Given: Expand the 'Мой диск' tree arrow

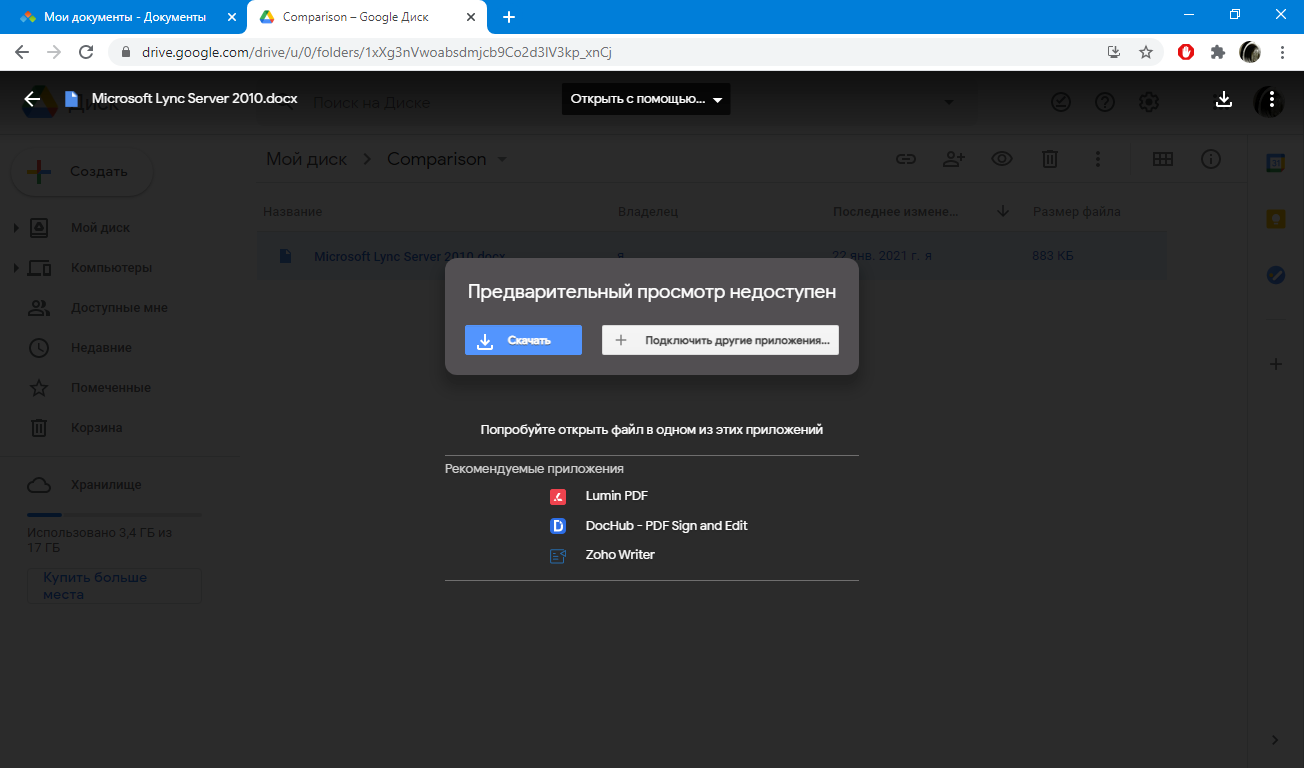Looking at the screenshot, I should point(16,228).
